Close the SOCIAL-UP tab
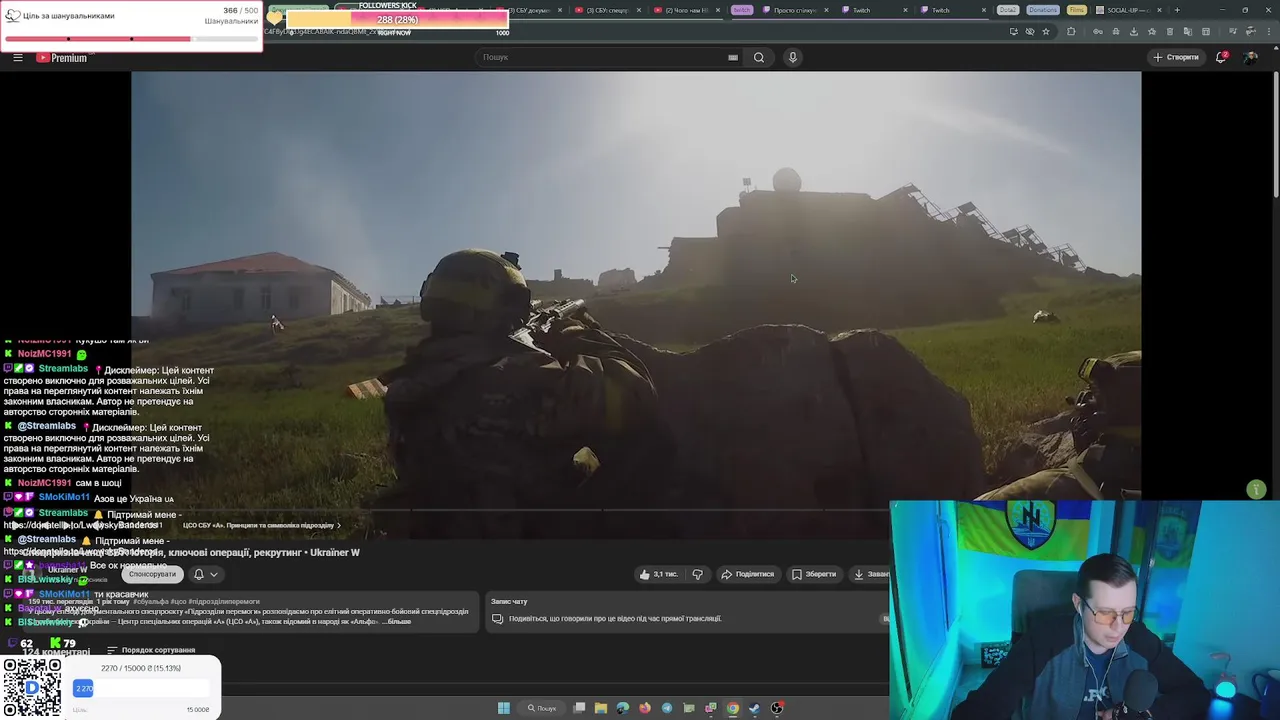 (1160, 10)
